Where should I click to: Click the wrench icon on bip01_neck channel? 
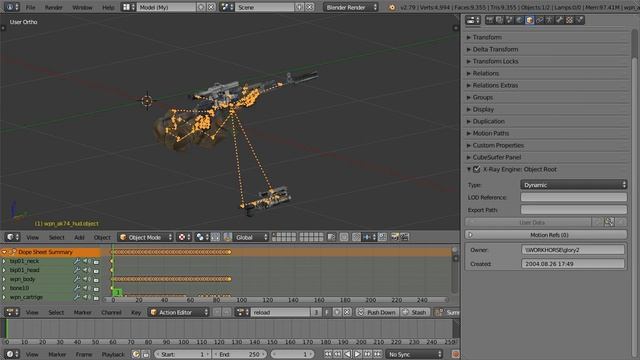coord(77,261)
